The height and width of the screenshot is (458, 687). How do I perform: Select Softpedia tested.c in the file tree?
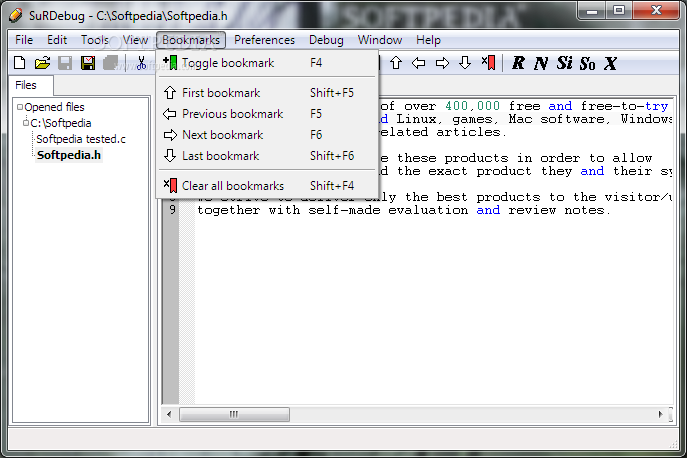(x=81, y=139)
